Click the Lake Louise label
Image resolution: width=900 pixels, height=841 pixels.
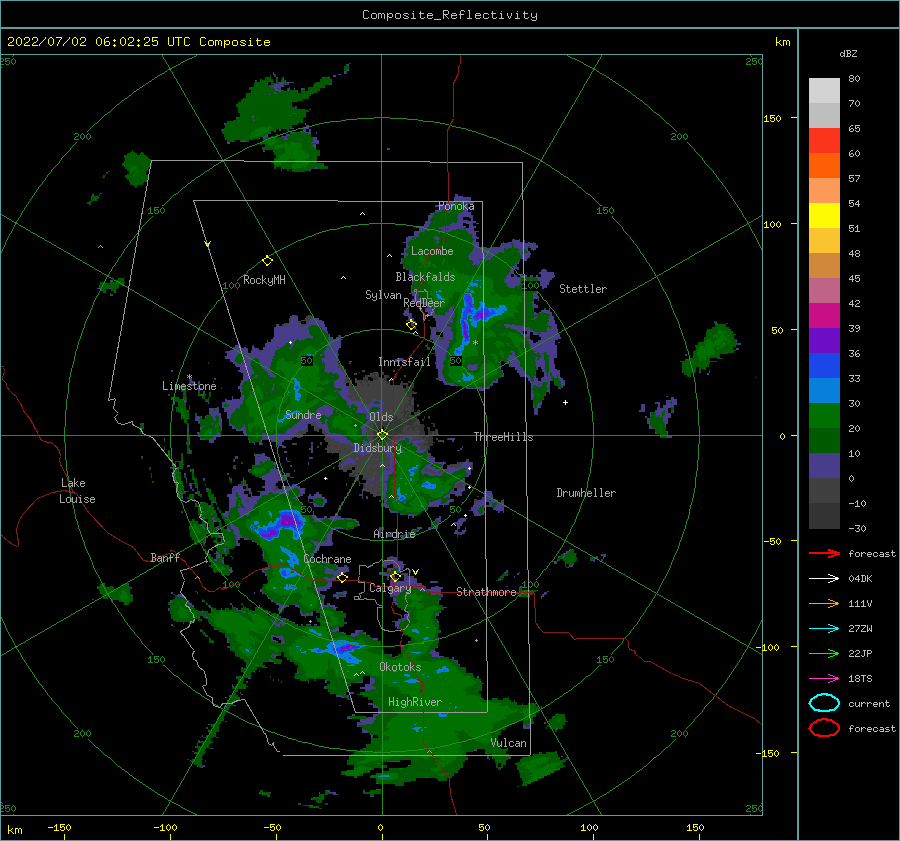77,491
